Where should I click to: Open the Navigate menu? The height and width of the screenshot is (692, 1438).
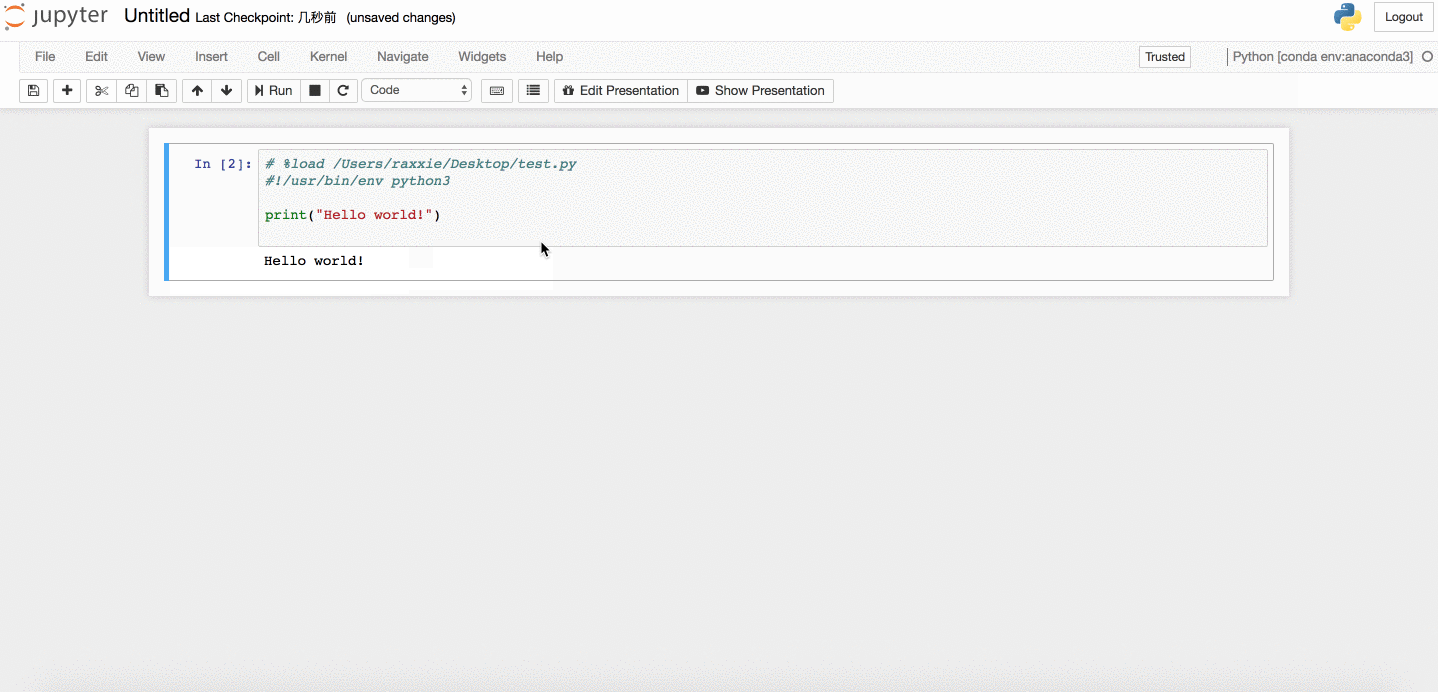click(x=402, y=57)
